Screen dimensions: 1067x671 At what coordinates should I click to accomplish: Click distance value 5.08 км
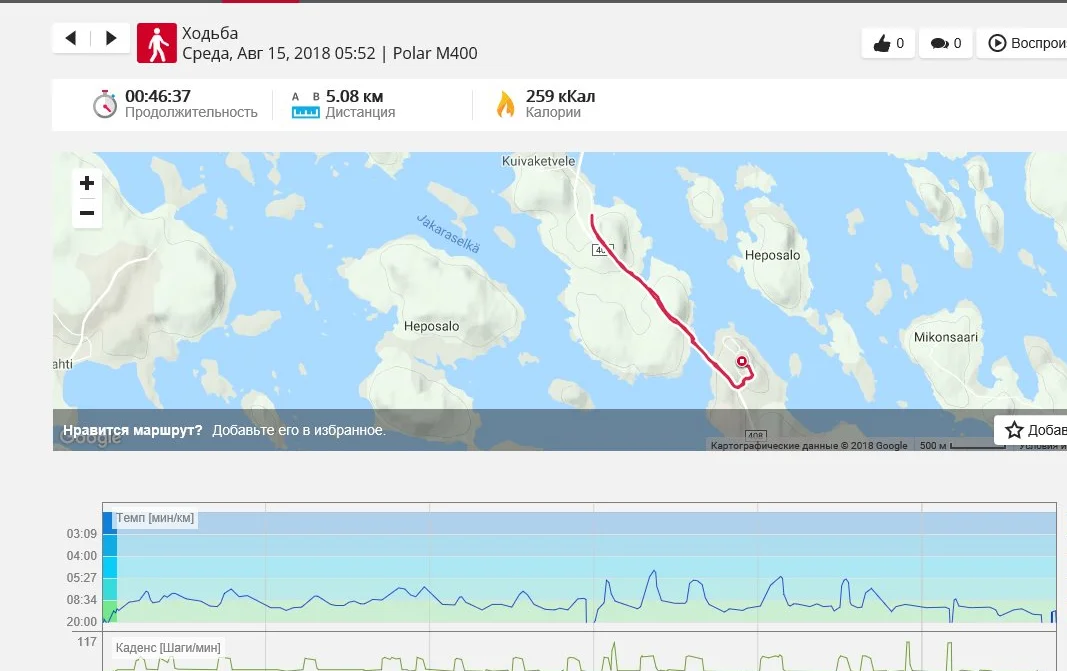(355, 96)
